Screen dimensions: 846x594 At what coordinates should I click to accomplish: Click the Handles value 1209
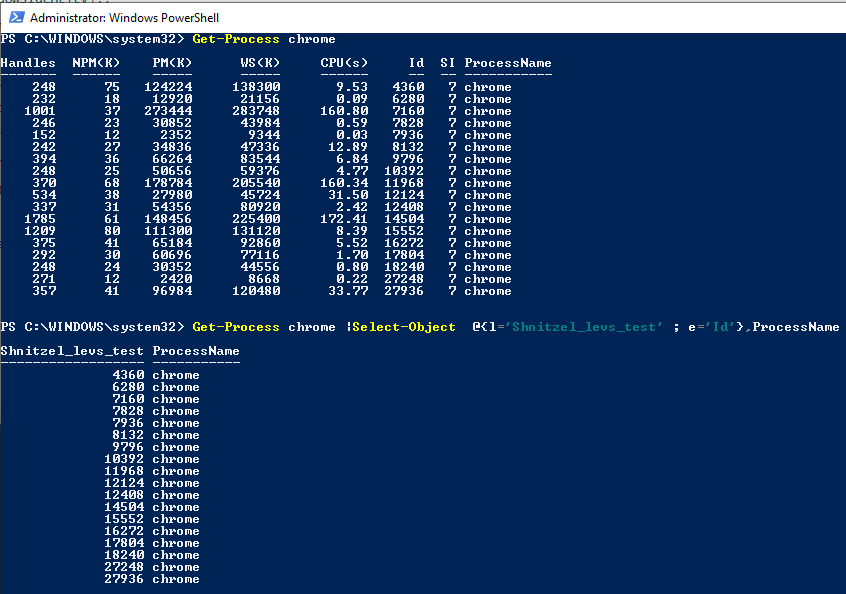click(x=40, y=231)
